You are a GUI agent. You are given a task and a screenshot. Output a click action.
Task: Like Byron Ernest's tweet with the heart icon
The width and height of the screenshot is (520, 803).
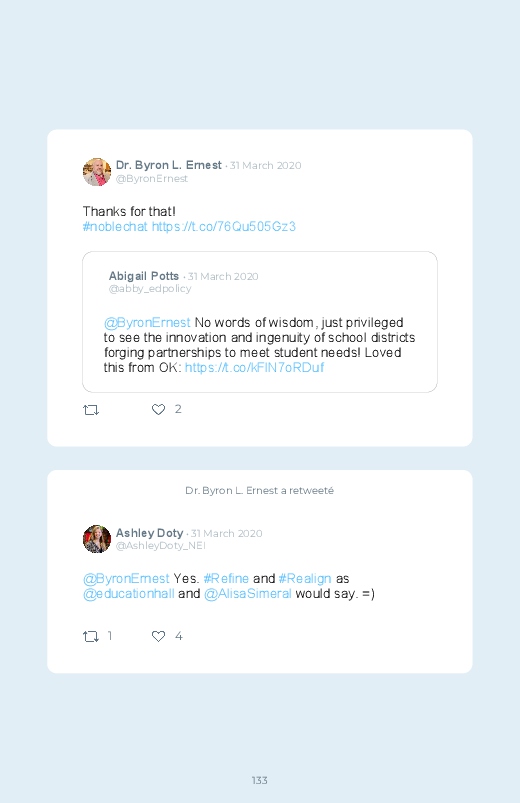(x=158, y=409)
